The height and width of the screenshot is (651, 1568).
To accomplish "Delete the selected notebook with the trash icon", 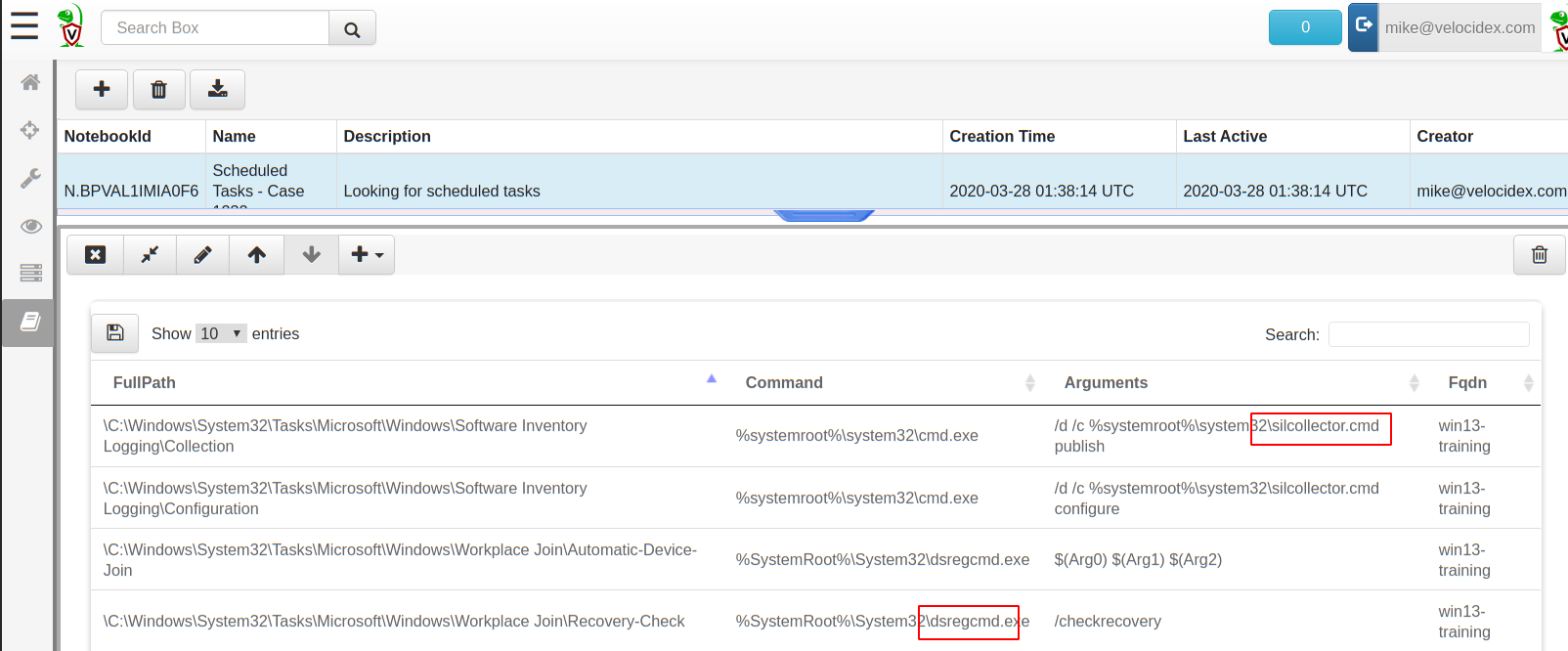I will point(158,89).
